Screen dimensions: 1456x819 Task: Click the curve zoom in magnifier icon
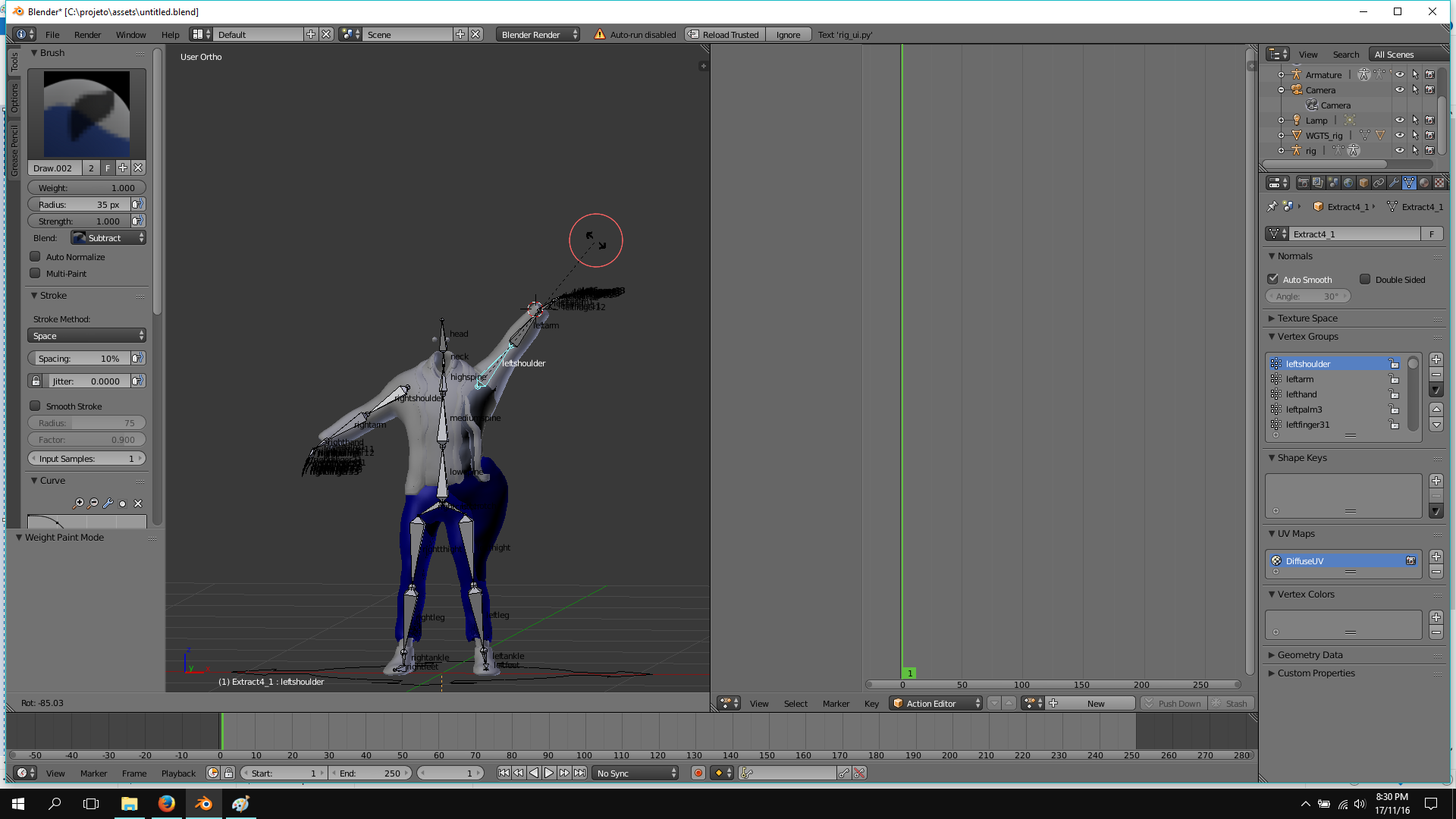[78, 504]
